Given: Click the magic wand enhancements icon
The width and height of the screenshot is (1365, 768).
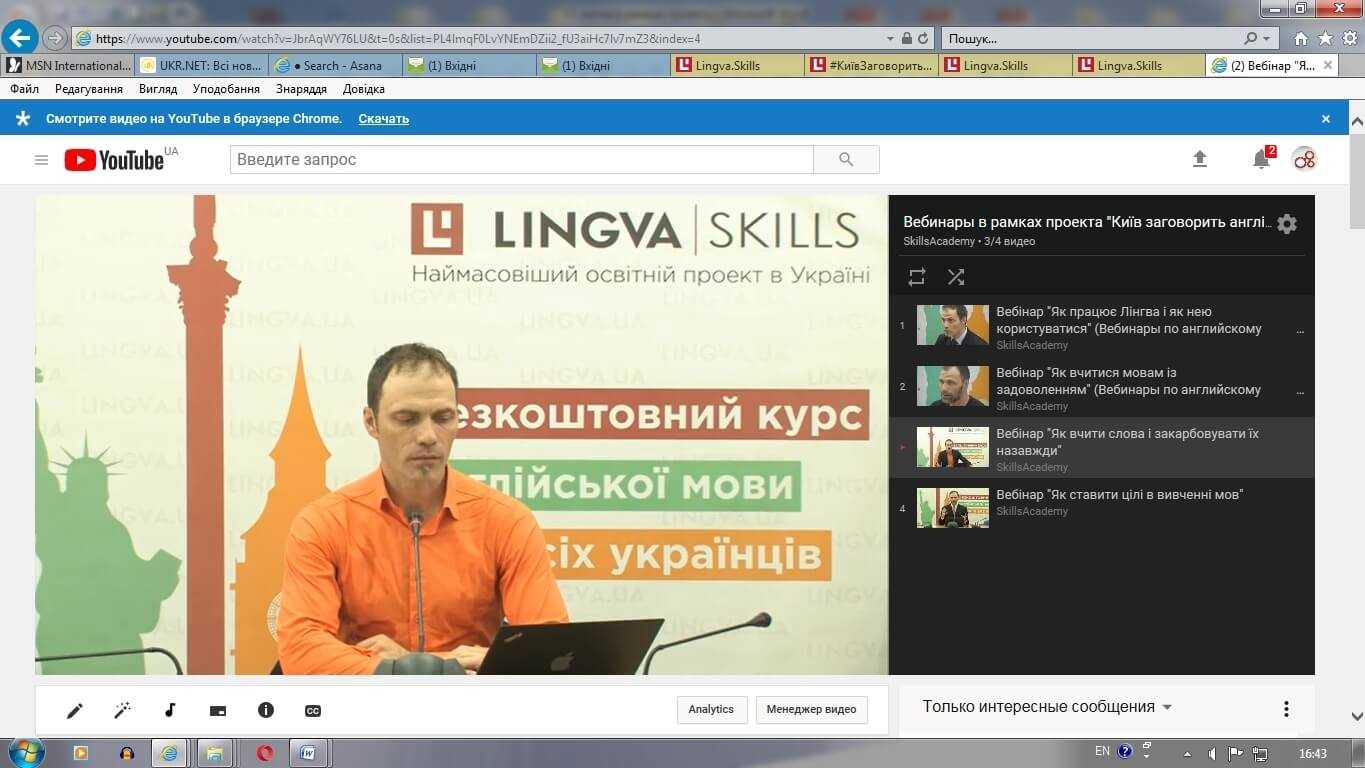Looking at the screenshot, I should [x=123, y=711].
